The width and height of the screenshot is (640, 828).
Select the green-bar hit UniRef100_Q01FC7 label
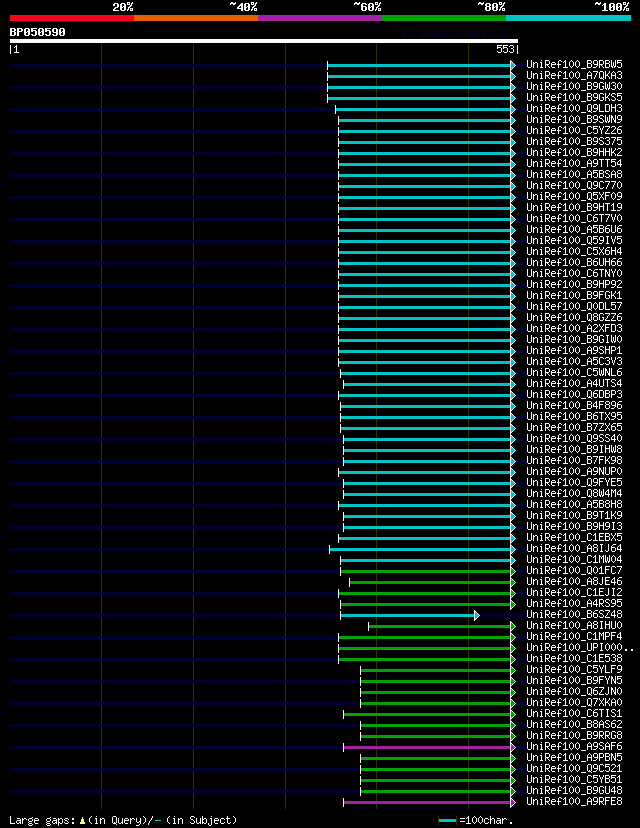574,570
